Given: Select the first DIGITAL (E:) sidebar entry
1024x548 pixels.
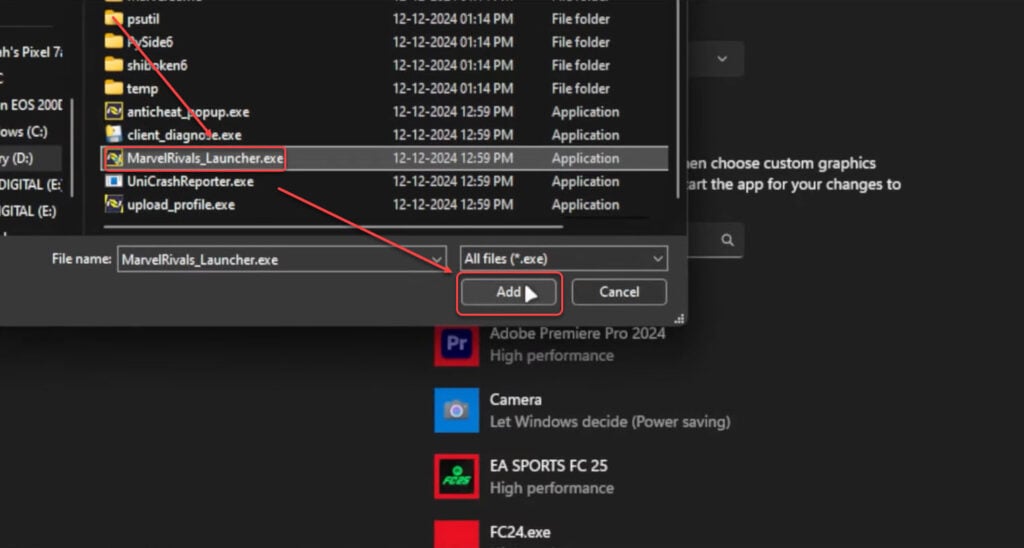Looking at the screenshot, I should tap(31, 184).
